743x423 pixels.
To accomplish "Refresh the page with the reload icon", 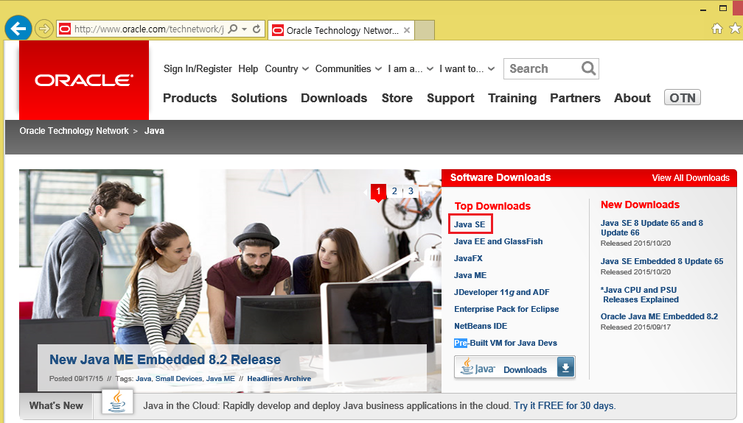I will [256, 29].
